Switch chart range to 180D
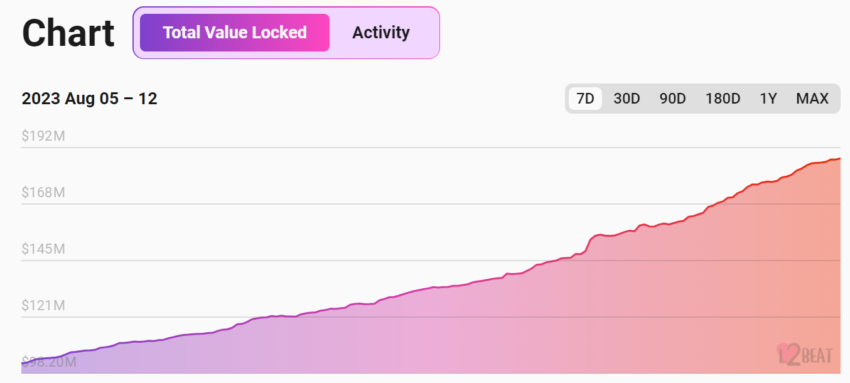The image size is (850, 383). point(723,99)
